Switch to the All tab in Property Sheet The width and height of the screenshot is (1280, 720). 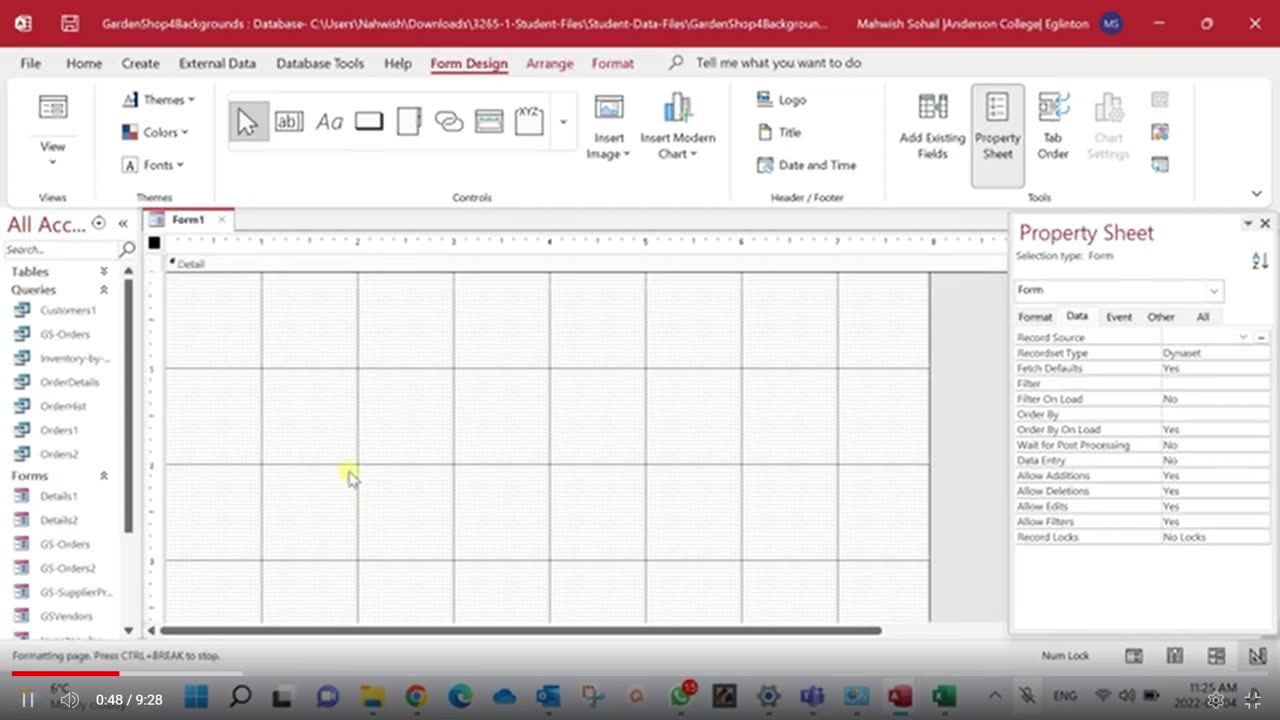pos(1203,317)
